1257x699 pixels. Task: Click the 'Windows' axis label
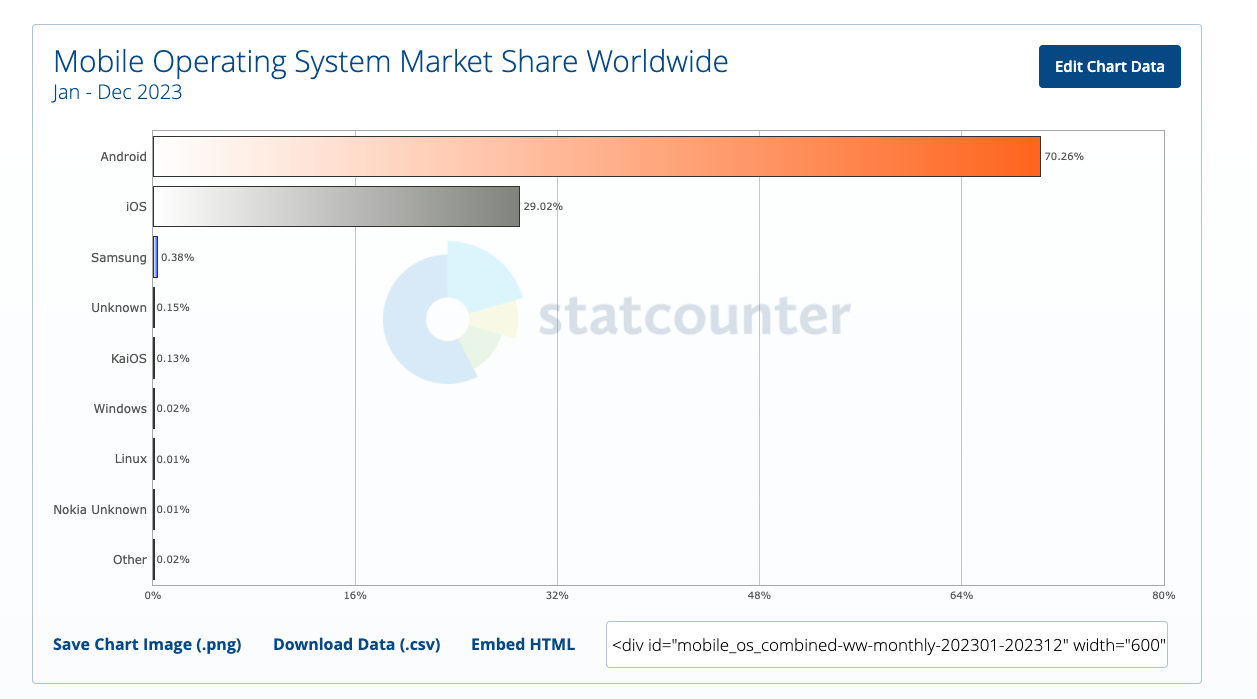coord(120,409)
